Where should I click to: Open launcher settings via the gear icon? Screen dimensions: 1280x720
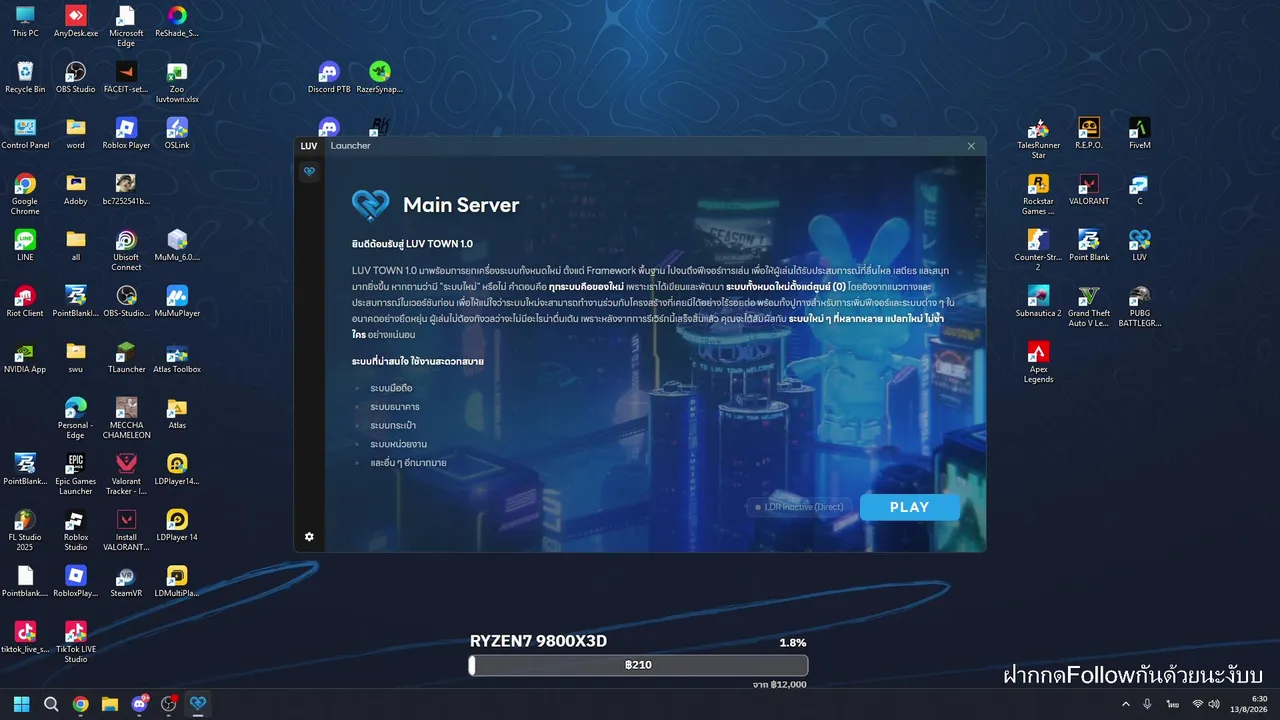coord(309,537)
